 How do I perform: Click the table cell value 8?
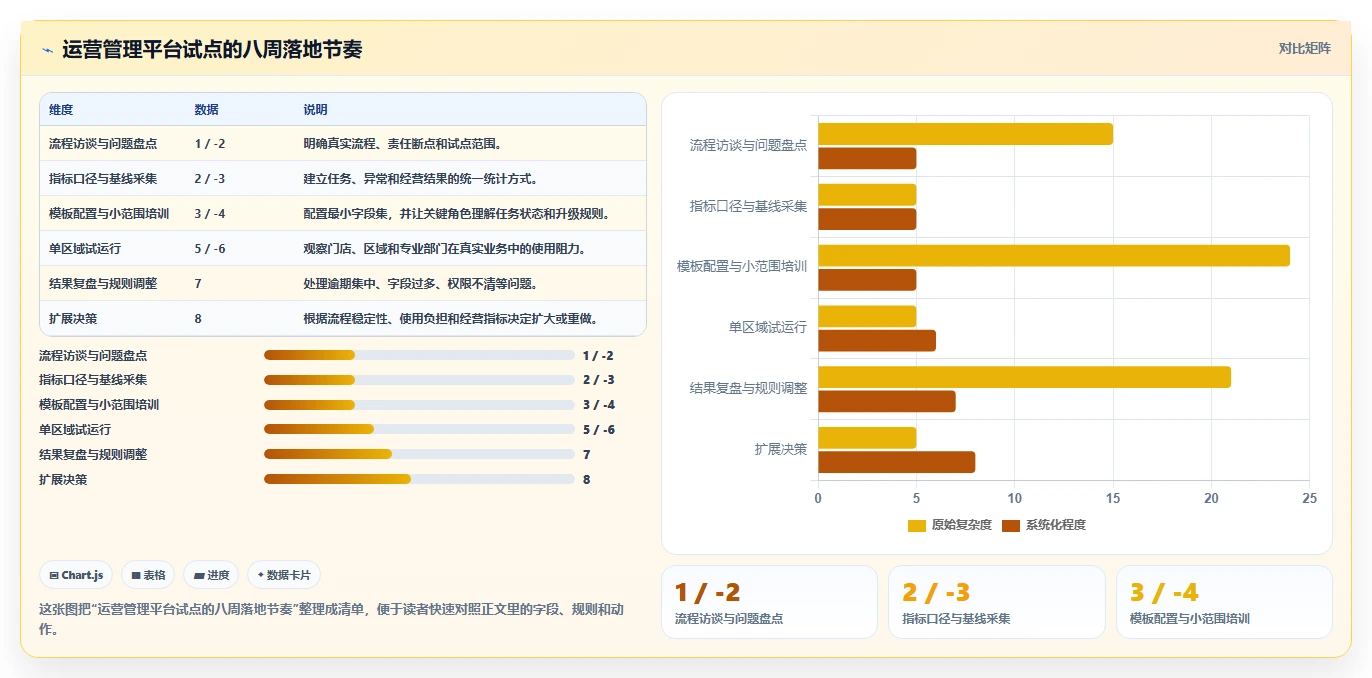[198, 318]
